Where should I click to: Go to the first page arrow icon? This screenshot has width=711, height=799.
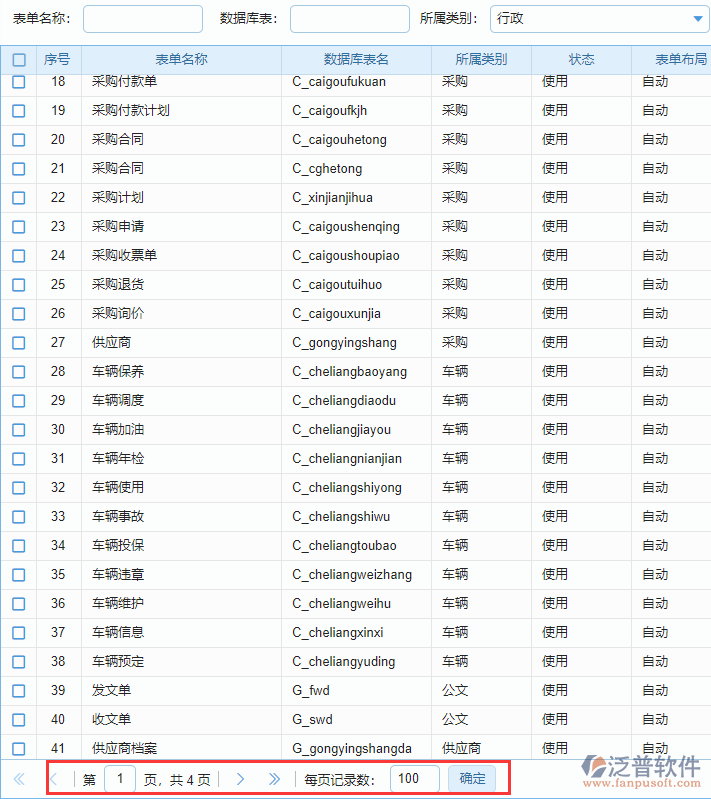[19, 779]
